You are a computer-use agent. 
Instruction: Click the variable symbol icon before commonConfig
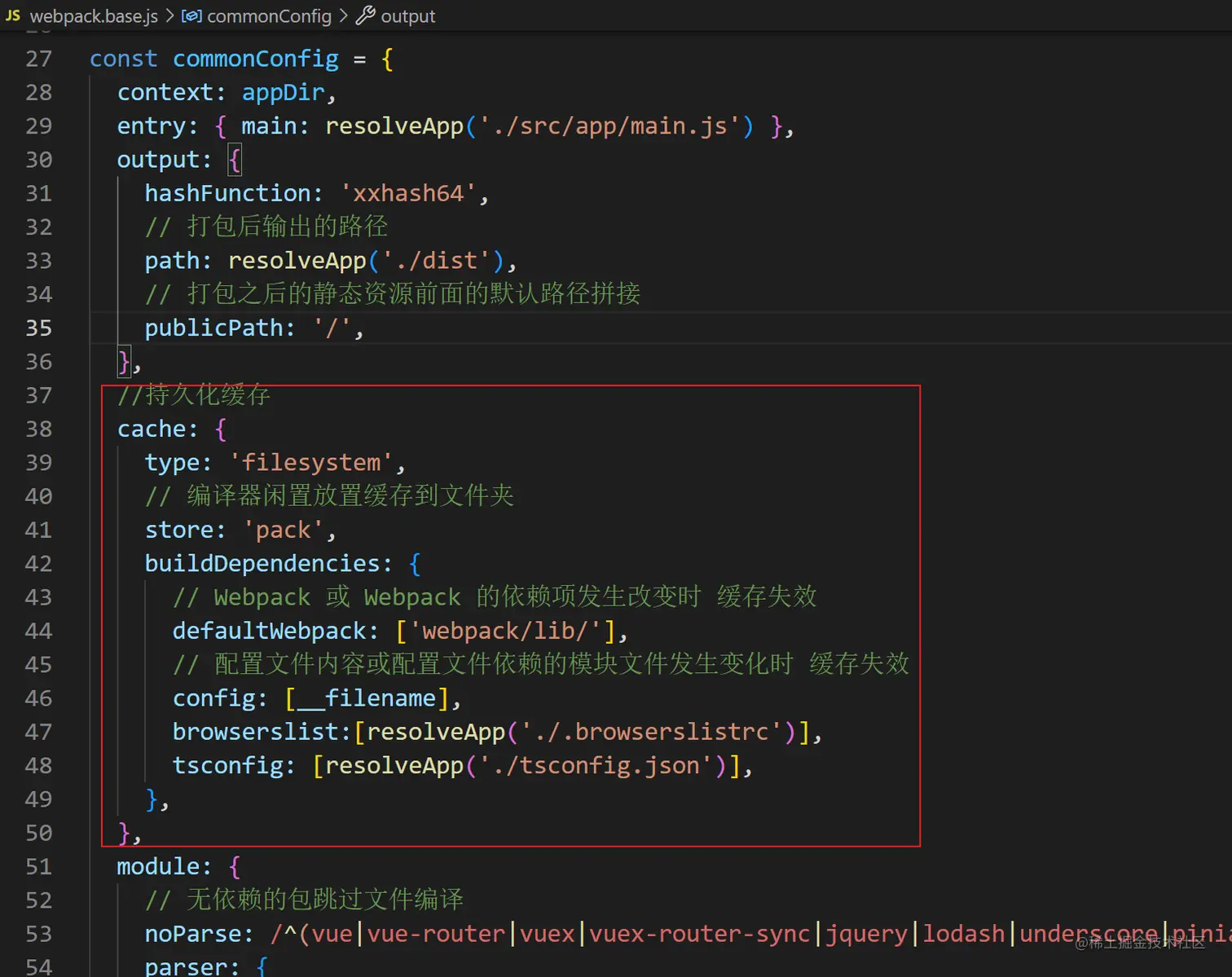(191, 15)
